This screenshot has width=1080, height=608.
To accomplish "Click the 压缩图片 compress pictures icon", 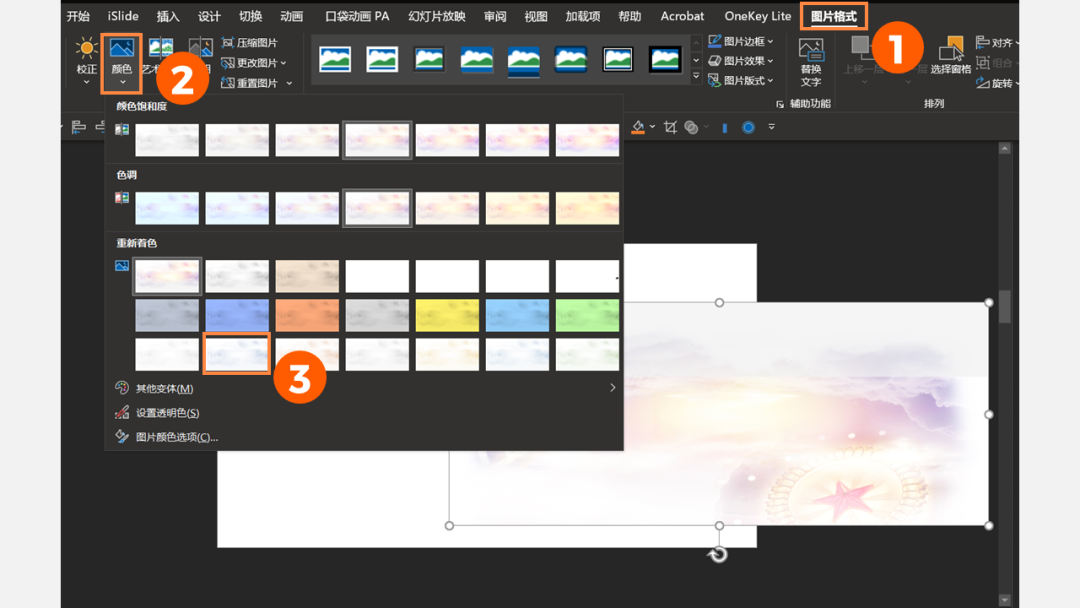I will tap(228, 43).
